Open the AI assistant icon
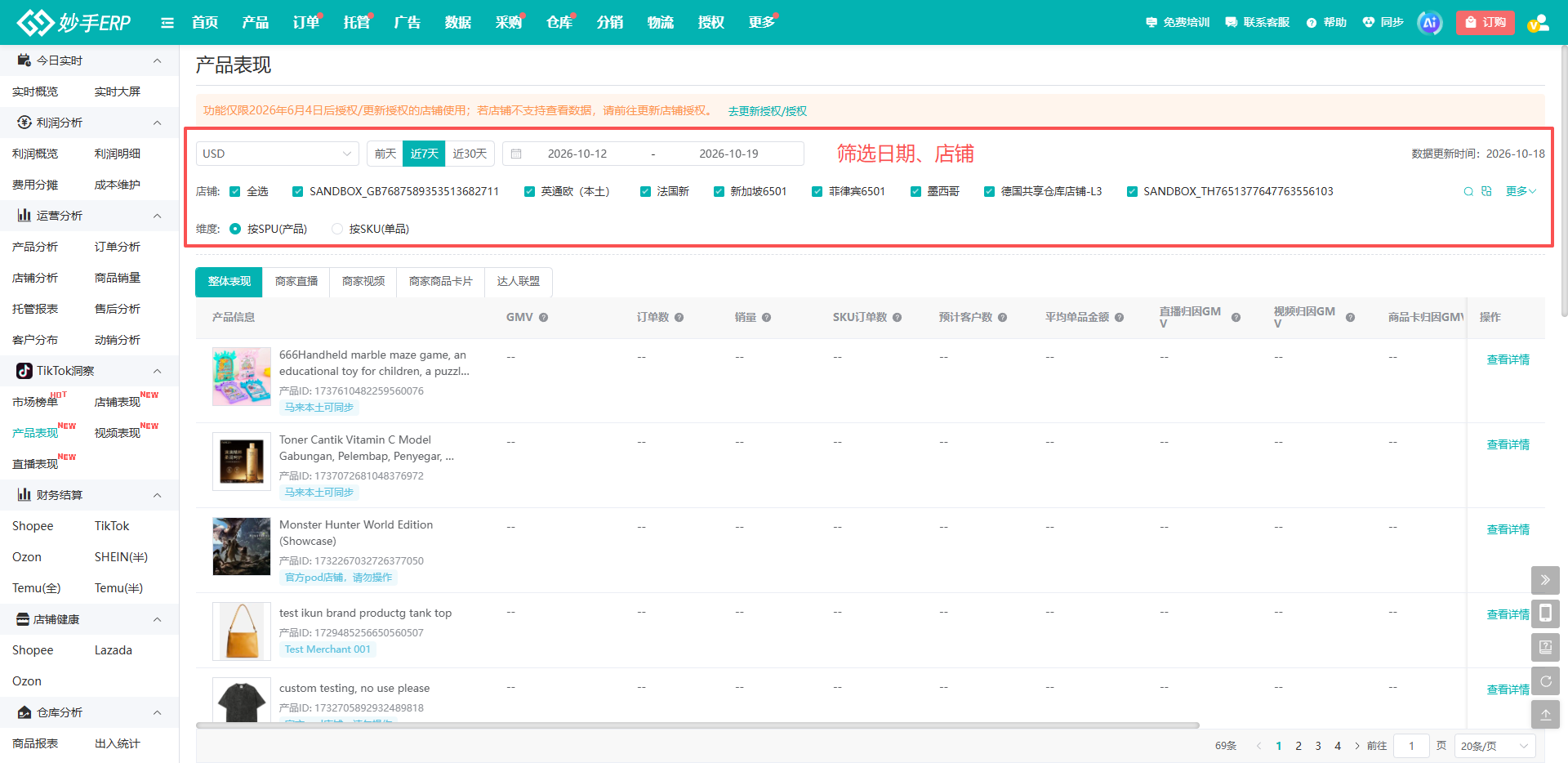 (1429, 23)
